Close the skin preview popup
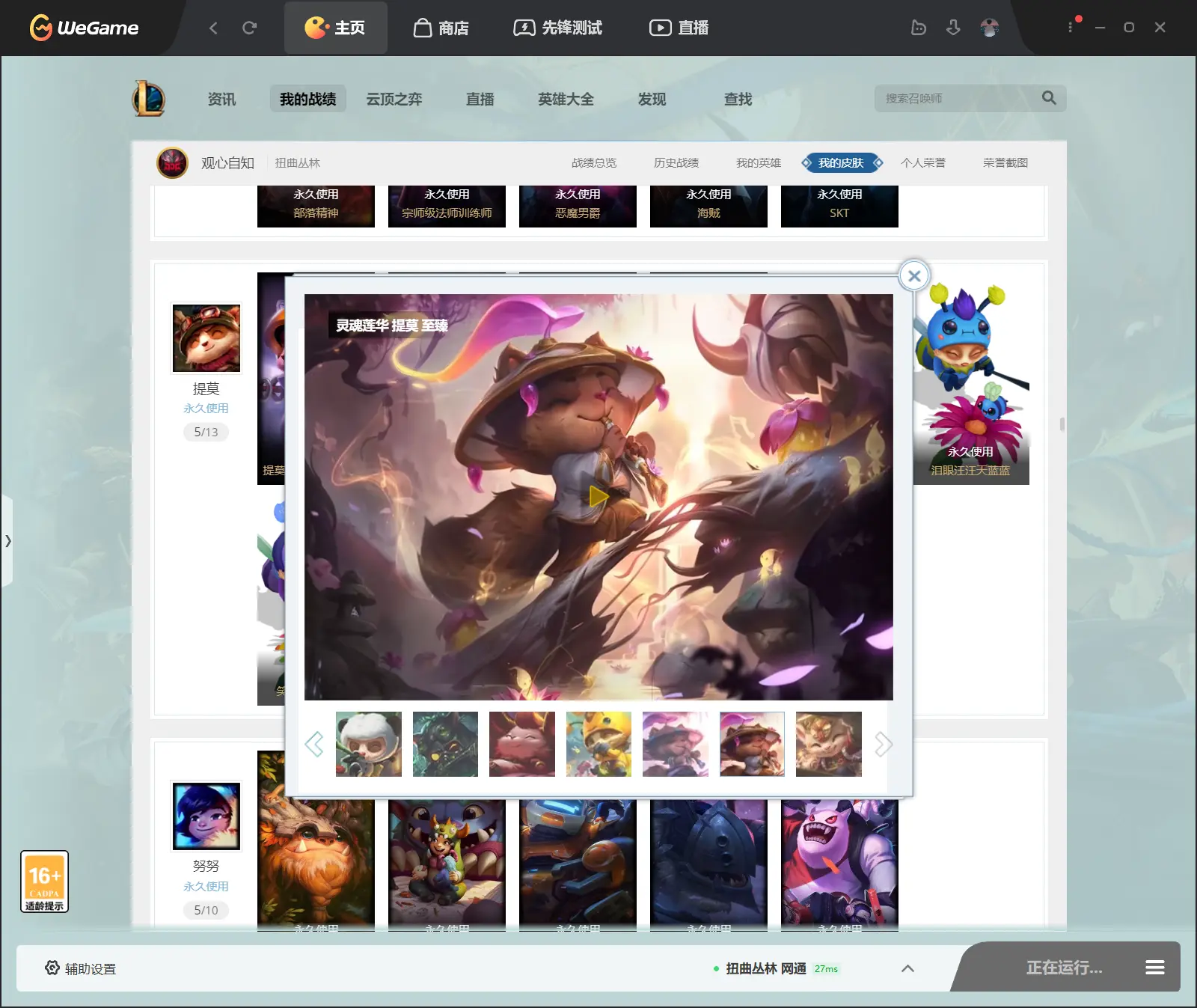 914,275
